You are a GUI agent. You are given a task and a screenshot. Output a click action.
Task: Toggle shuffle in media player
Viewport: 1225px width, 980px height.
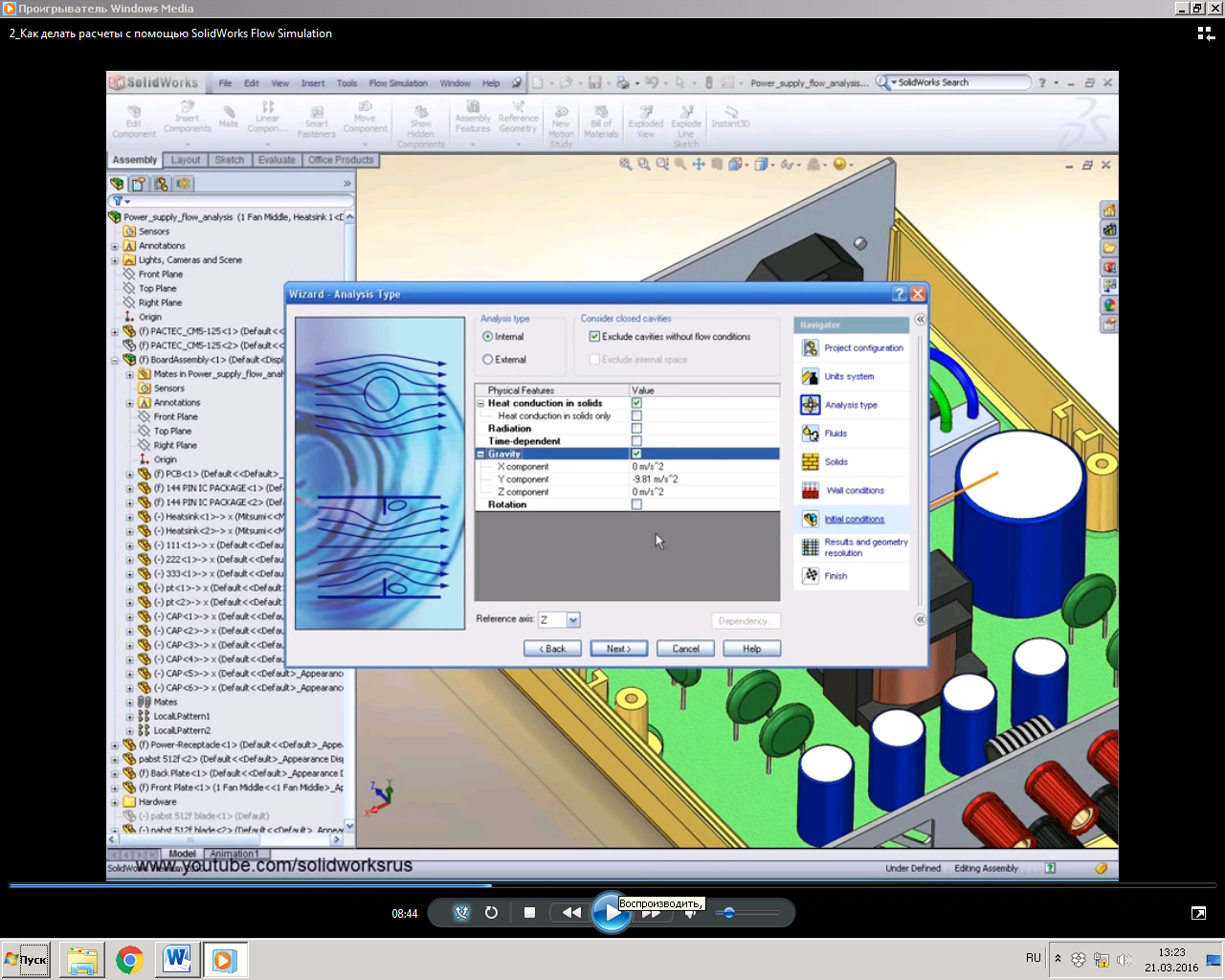(x=461, y=912)
